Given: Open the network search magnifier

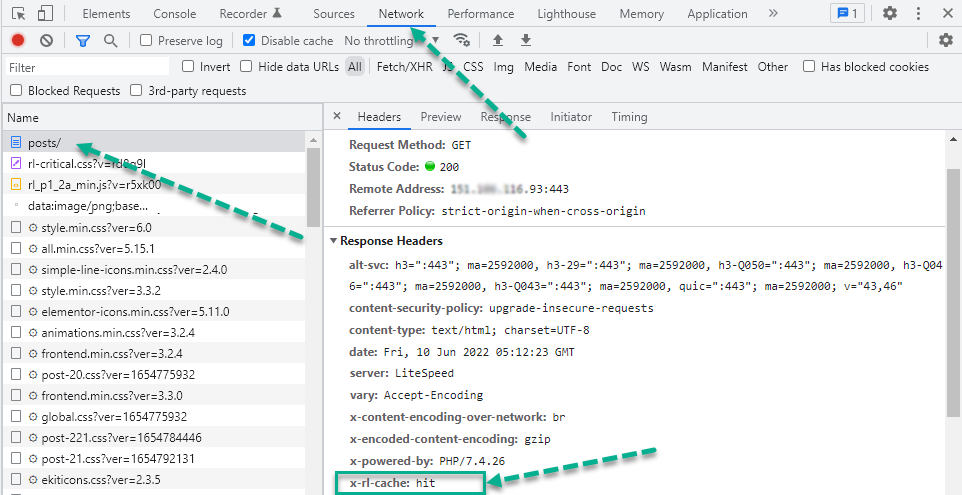Looking at the screenshot, I should click(110, 40).
